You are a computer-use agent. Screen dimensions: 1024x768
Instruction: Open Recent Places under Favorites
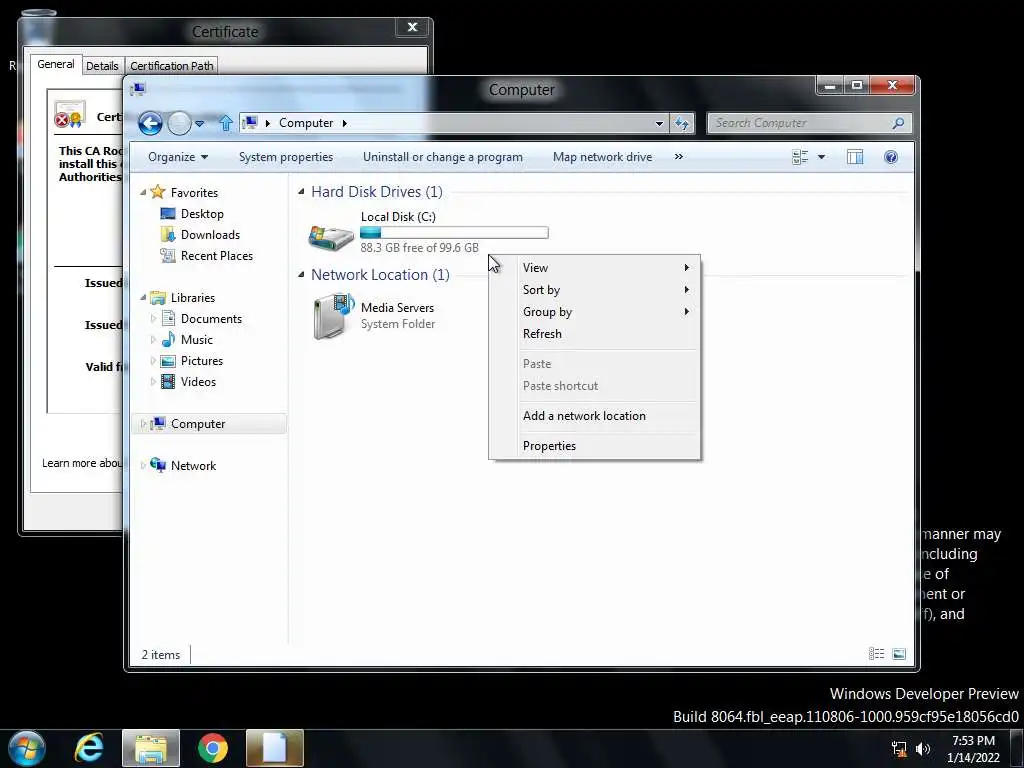[216, 255]
